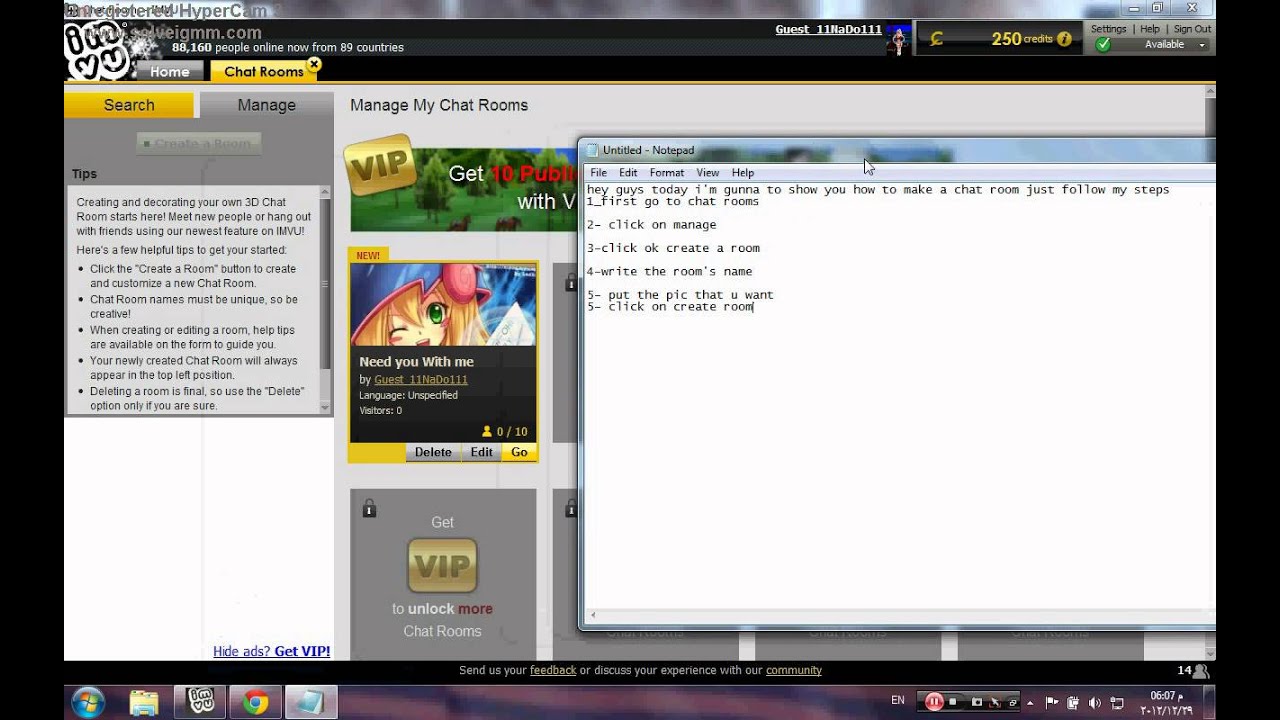
Task: Open Google Chrome from taskbar
Action: (x=256, y=703)
